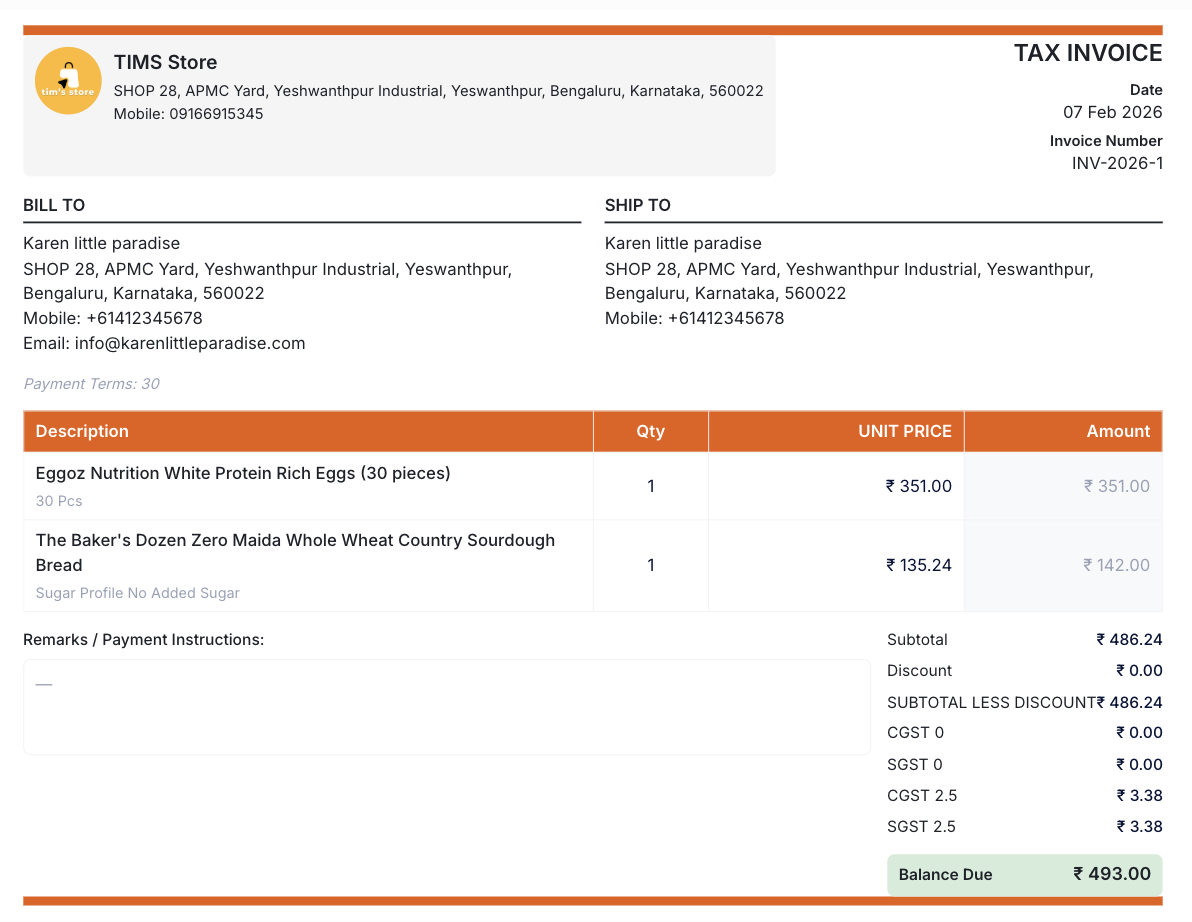
Task: Click the Payment Terms: 30 note
Action: click(91, 384)
